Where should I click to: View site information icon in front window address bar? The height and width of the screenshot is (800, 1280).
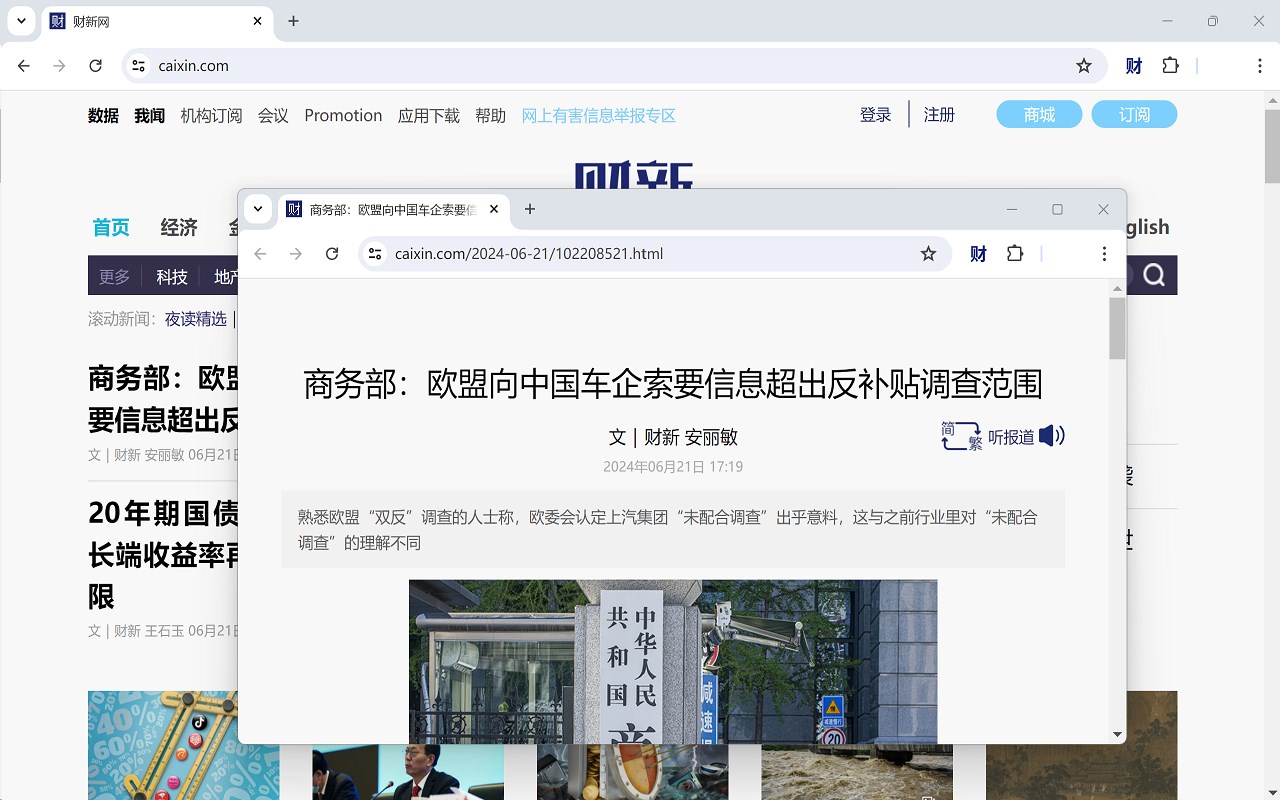click(375, 254)
